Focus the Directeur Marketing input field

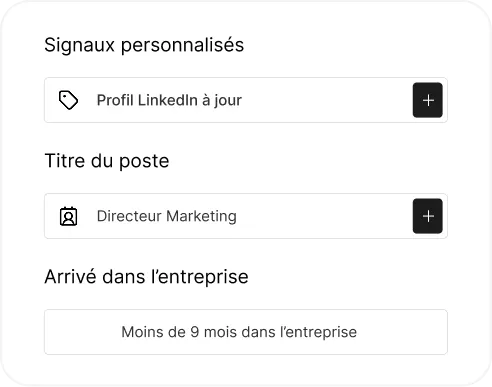click(x=246, y=216)
